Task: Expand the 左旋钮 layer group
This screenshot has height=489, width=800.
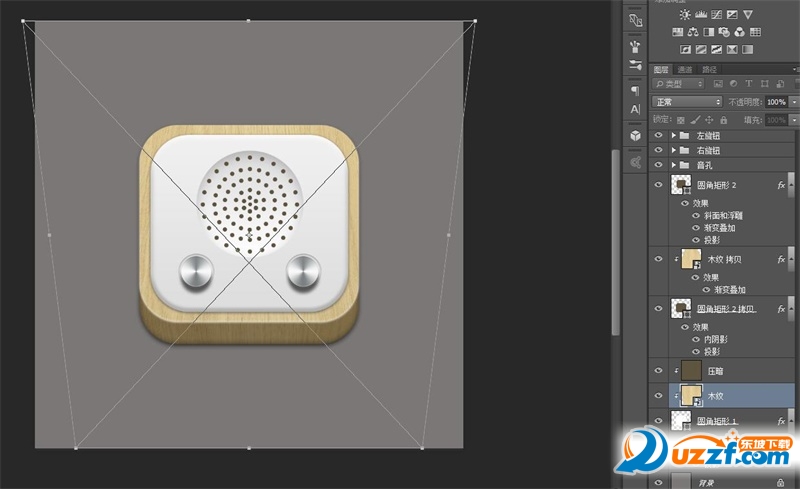Action: coord(674,135)
